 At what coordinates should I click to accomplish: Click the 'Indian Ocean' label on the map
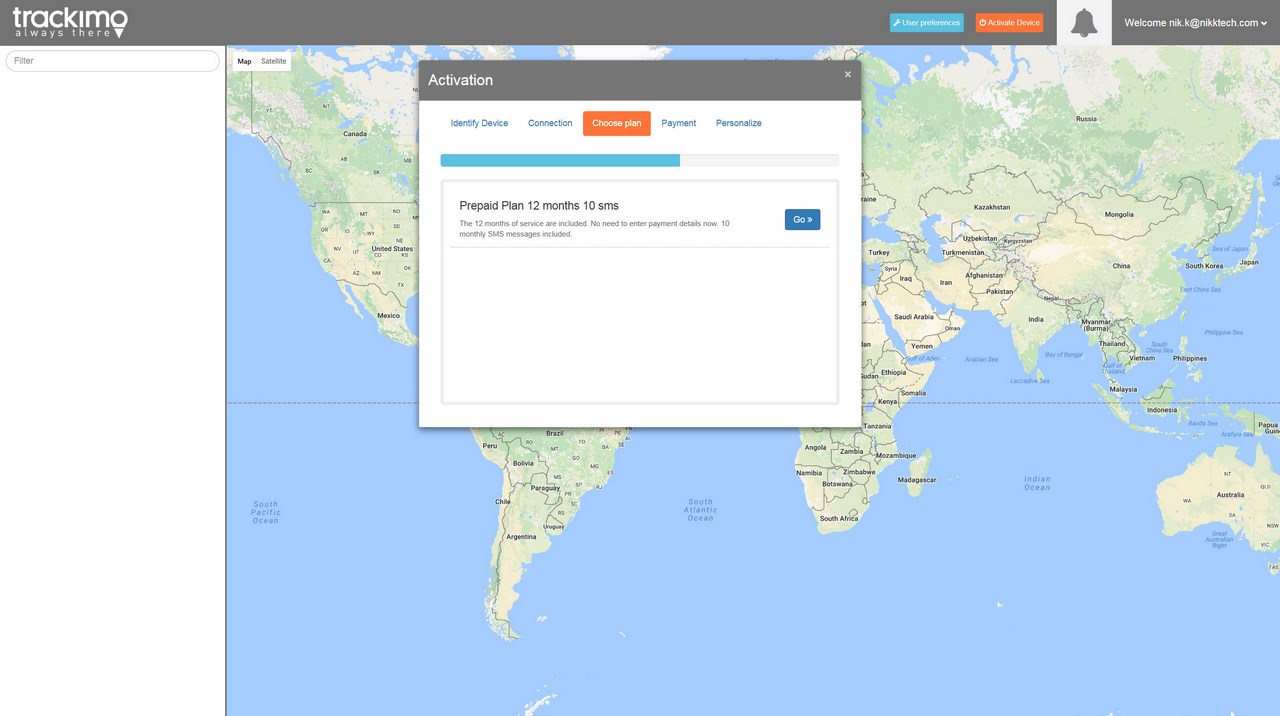[x=1037, y=483]
